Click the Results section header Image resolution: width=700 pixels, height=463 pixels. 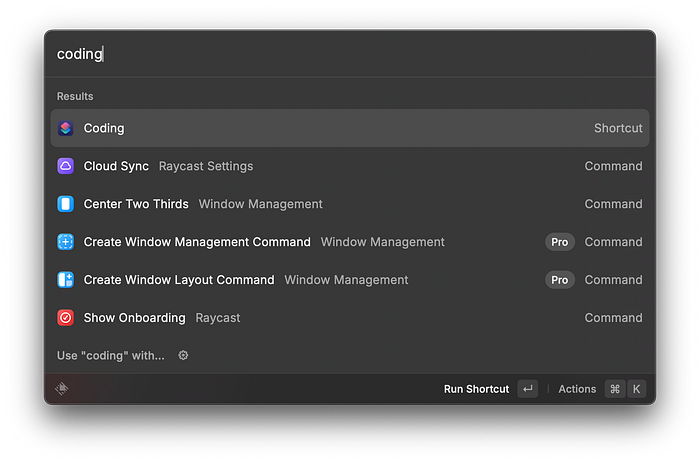(75, 96)
